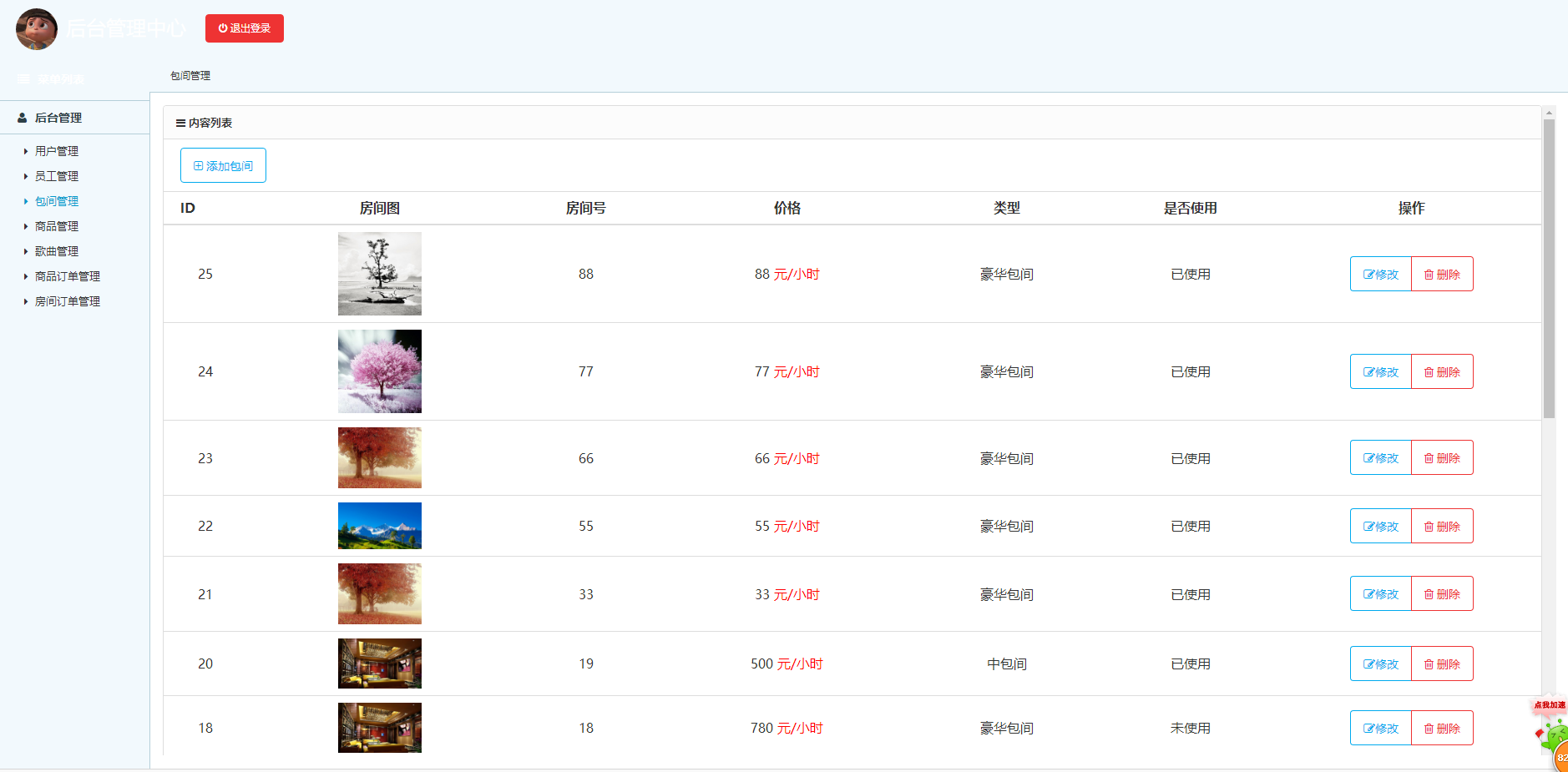
Task: Open the red tree thumbnail for room 66
Action: (x=380, y=457)
